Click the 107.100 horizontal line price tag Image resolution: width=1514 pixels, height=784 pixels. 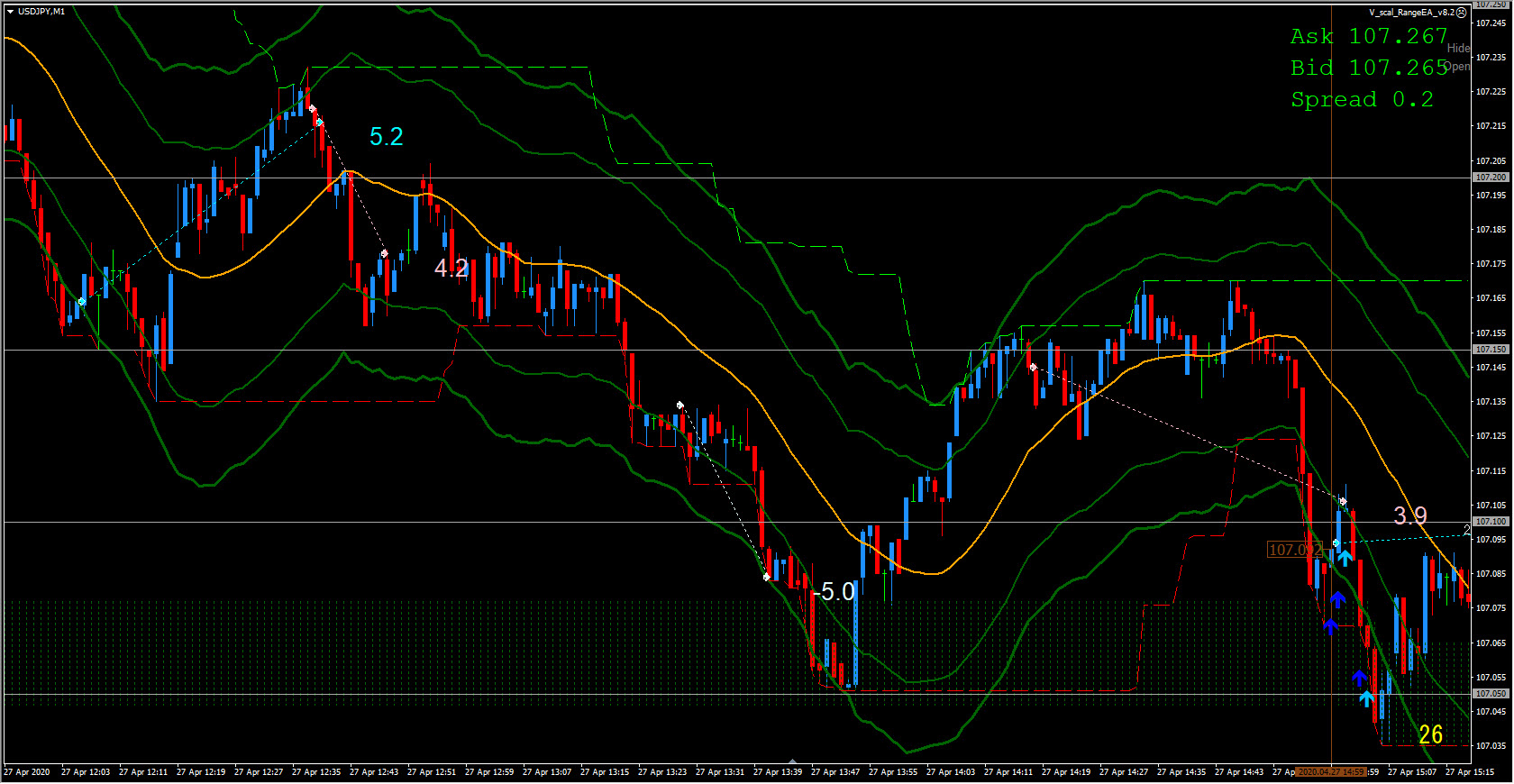pyautogui.click(x=1490, y=521)
